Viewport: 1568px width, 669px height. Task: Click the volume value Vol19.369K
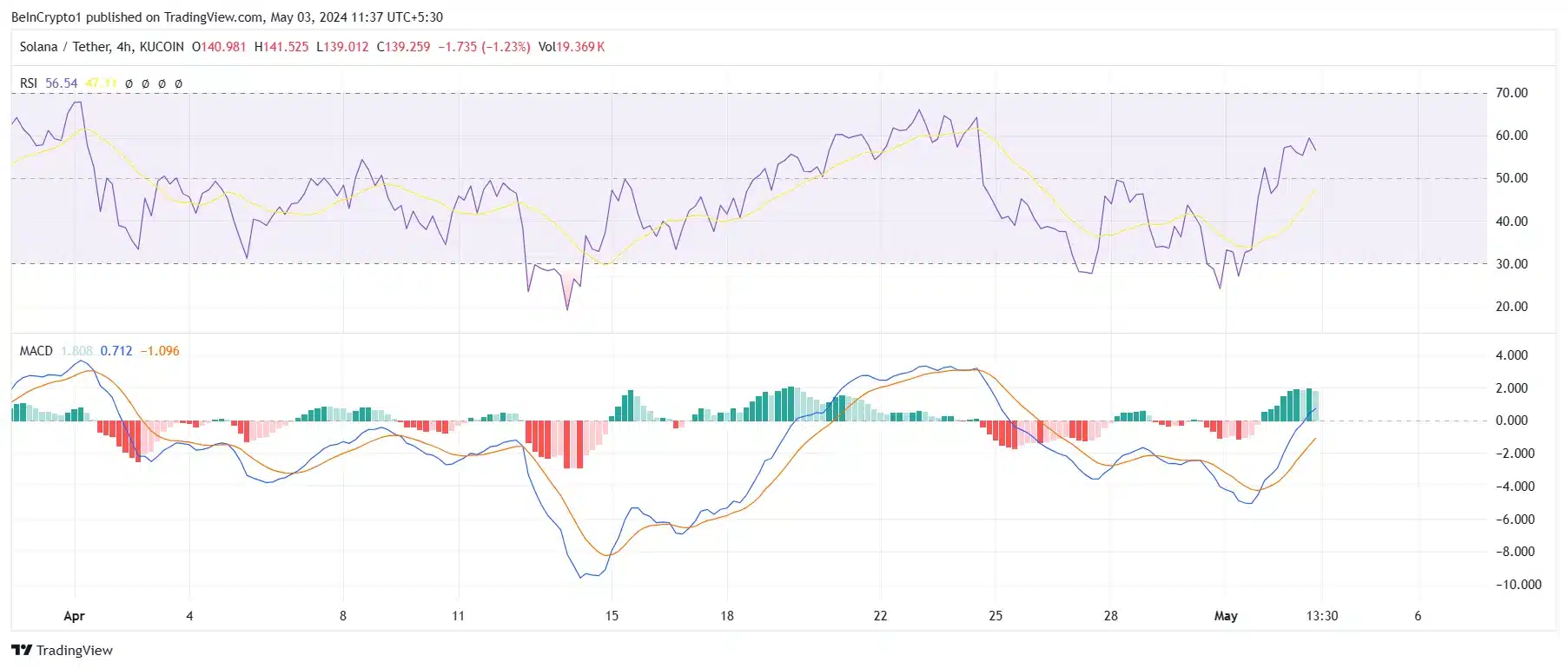click(x=572, y=47)
